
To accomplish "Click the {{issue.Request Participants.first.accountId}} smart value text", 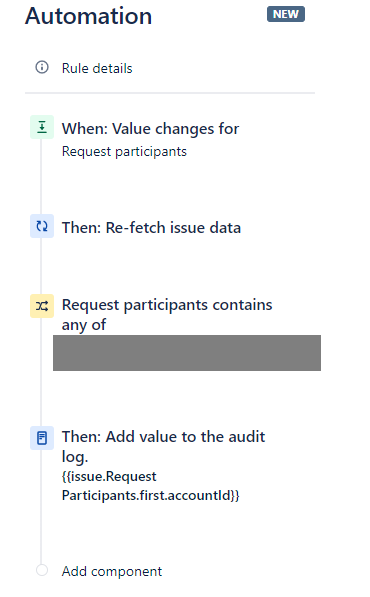I will (x=150, y=486).
